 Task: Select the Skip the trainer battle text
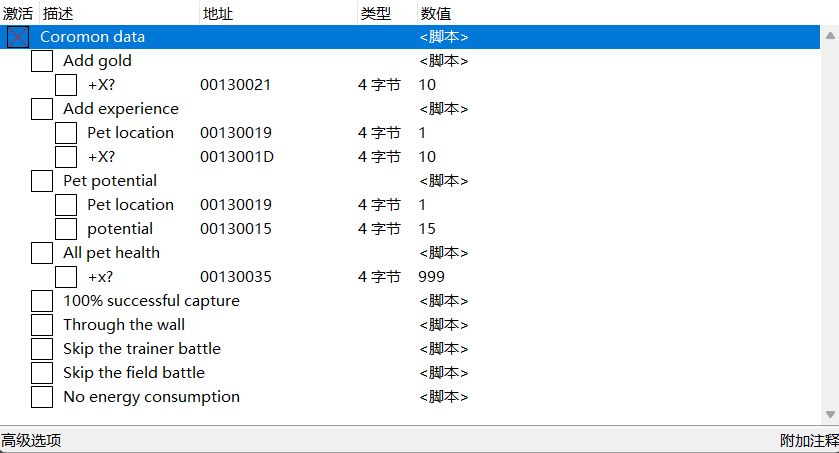142,349
